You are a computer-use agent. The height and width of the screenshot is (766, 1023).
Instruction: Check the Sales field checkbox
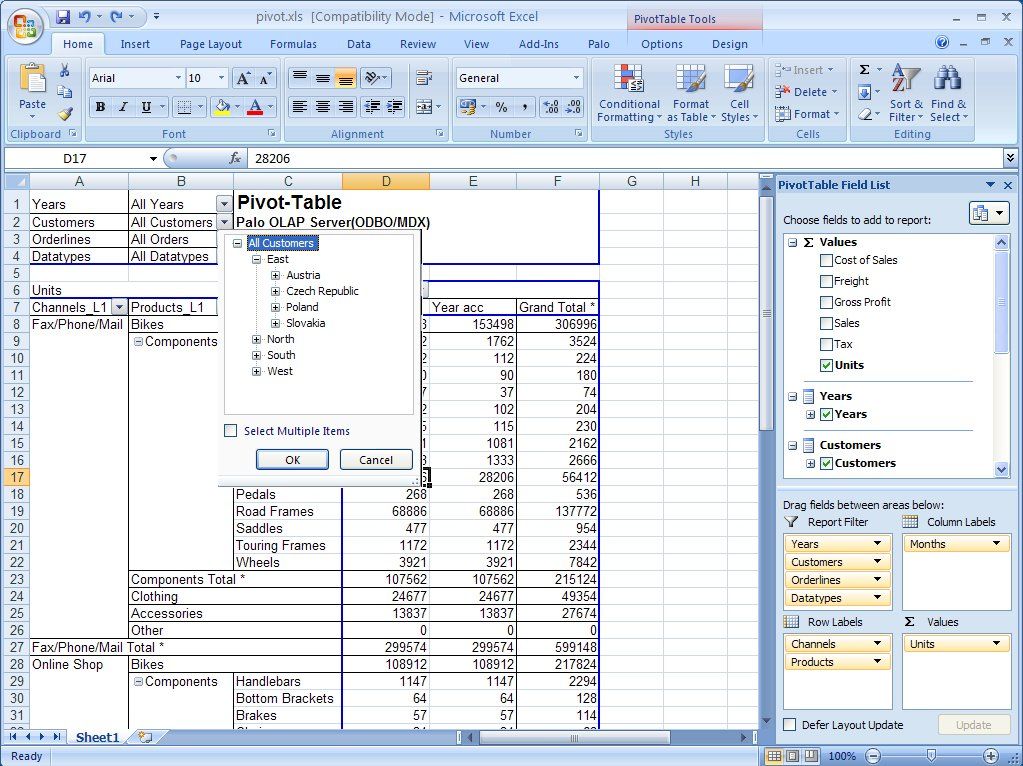click(x=826, y=323)
